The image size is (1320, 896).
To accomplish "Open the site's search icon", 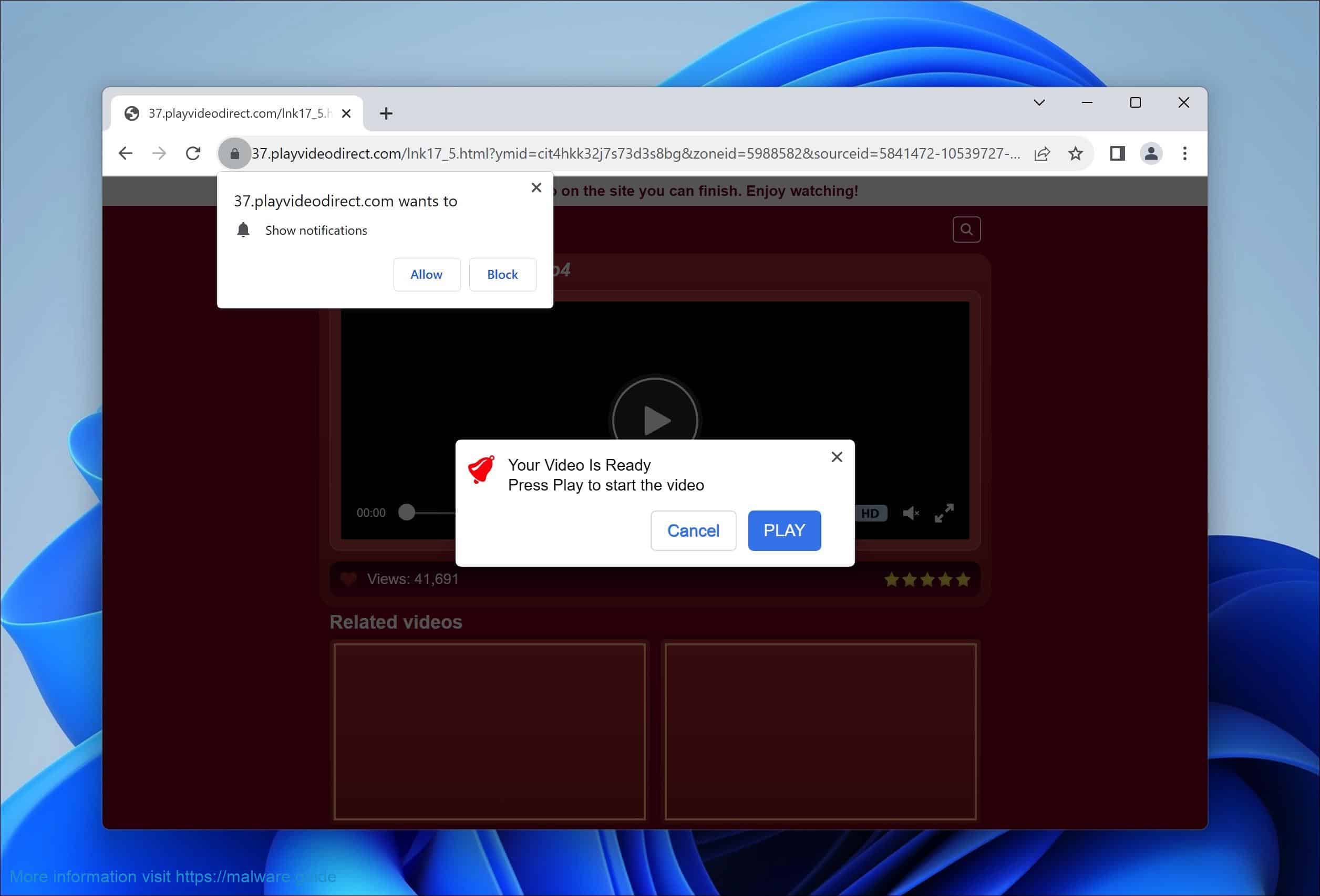I will (966, 230).
